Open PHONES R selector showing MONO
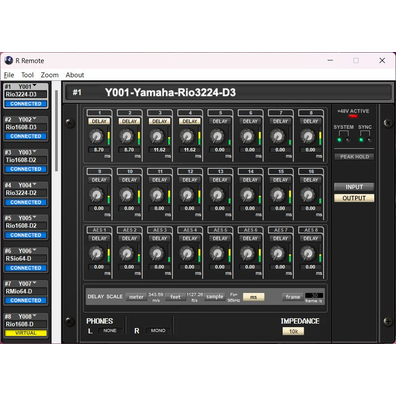Viewport: 396px width, 396px height. (x=158, y=331)
